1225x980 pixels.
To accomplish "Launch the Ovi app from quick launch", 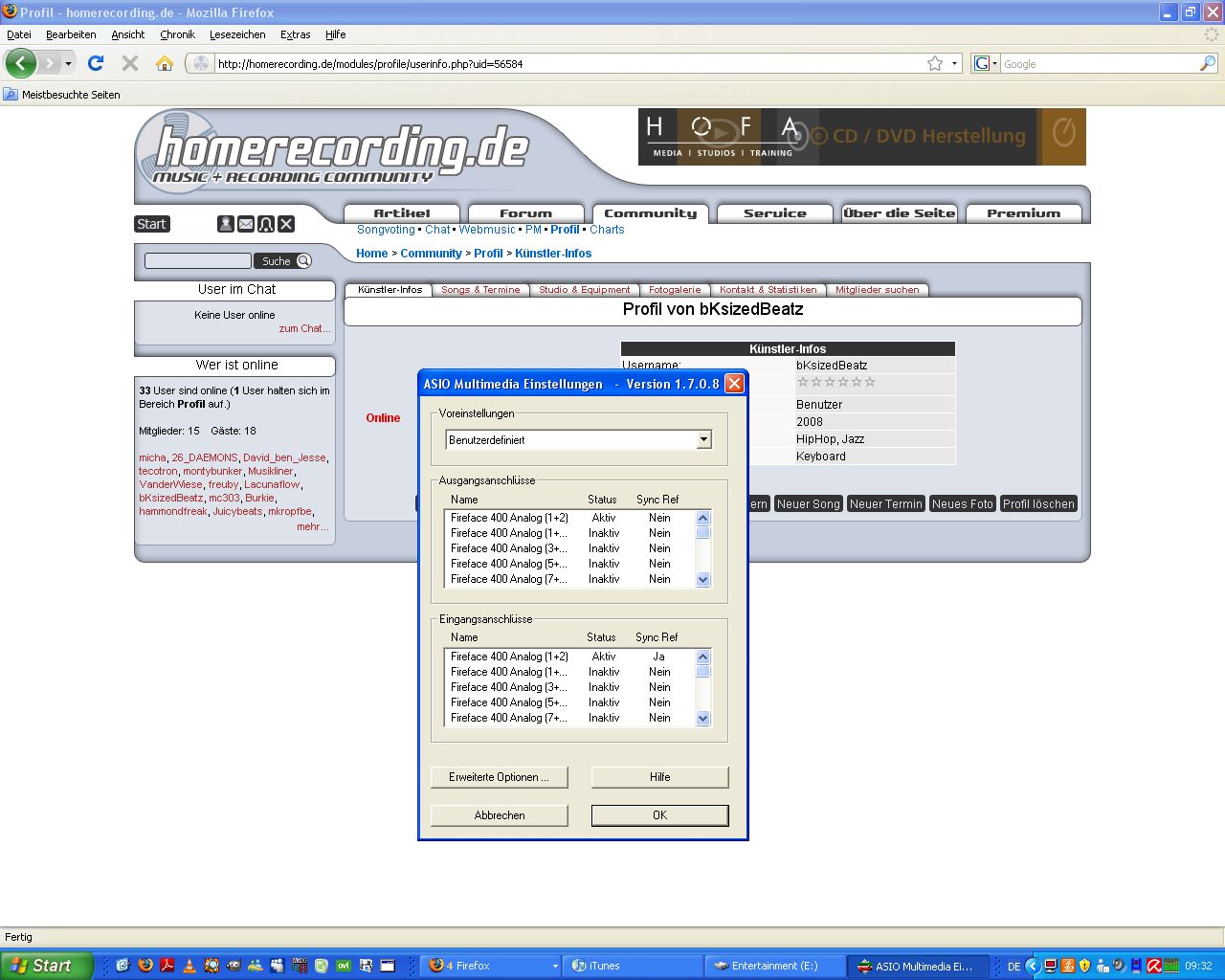I will click(x=343, y=966).
